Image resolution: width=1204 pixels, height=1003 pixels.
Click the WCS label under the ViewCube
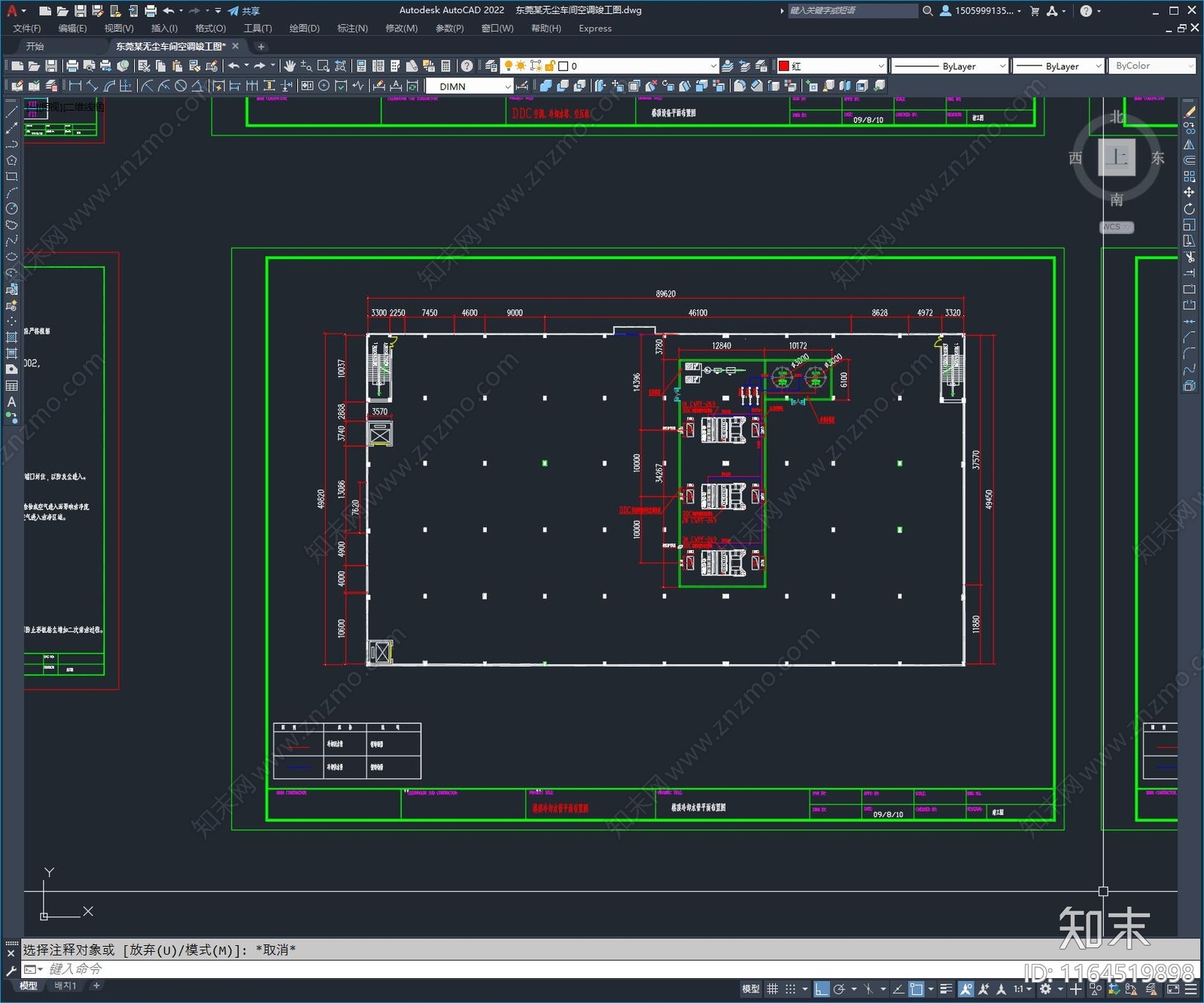pos(1114,226)
